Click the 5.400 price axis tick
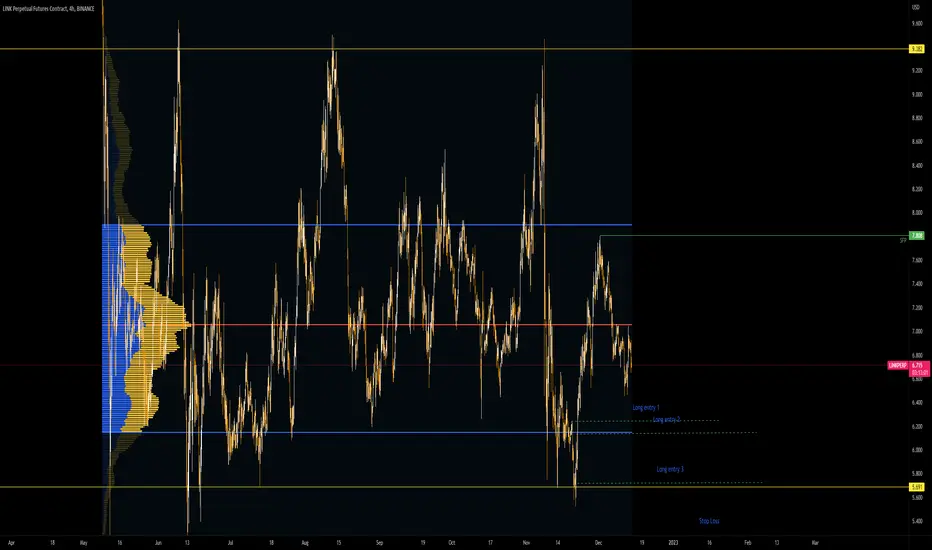932x550 pixels. (917, 521)
